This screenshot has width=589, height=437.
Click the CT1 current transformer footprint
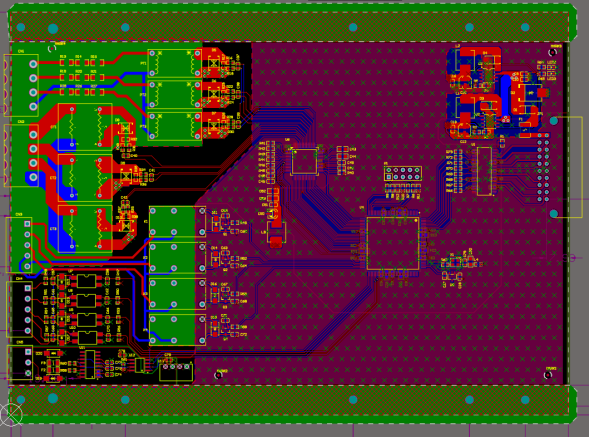pyautogui.click(x=85, y=127)
